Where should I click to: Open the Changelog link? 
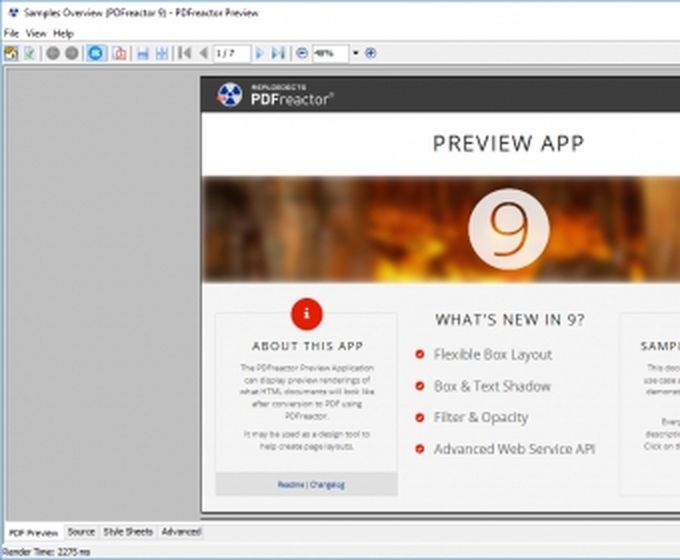tap(327, 485)
